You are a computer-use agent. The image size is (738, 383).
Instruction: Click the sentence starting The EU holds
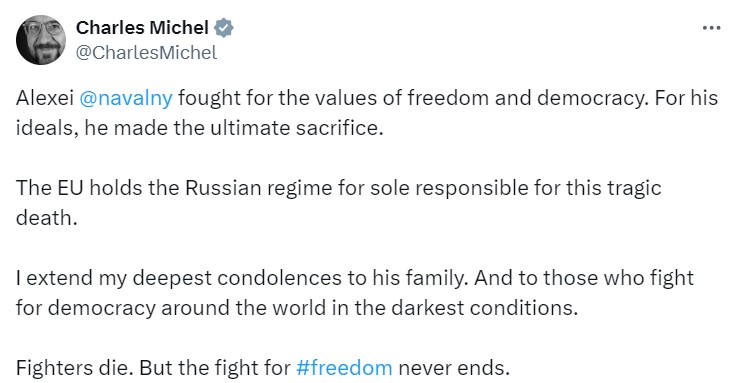339,203
